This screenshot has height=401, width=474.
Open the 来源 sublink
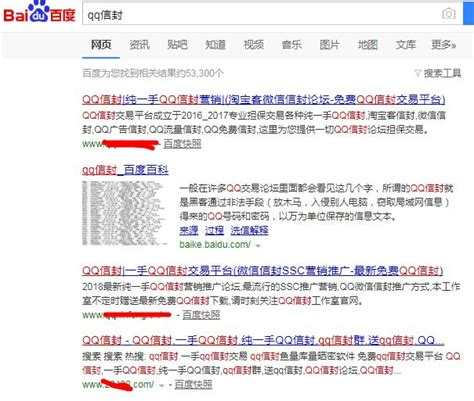(x=189, y=231)
